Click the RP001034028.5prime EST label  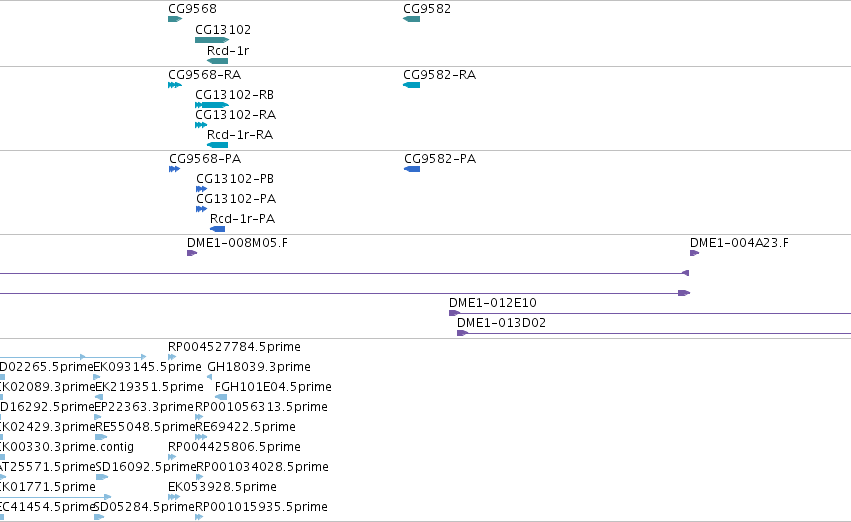pyautogui.click(x=262, y=467)
